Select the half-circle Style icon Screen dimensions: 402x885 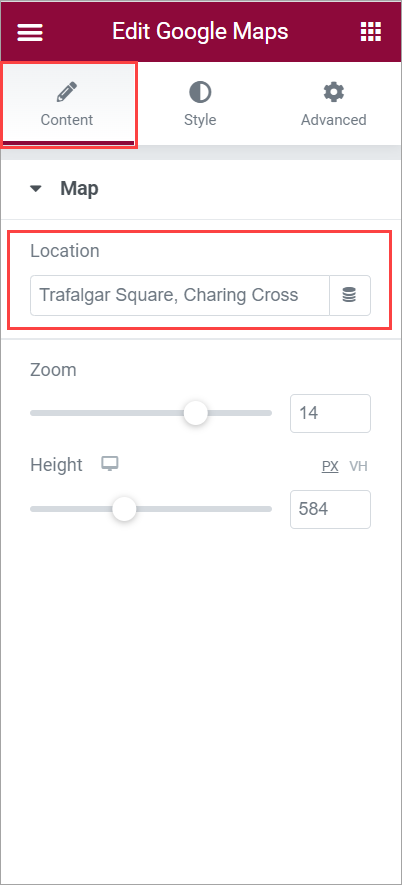[x=200, y=92]
